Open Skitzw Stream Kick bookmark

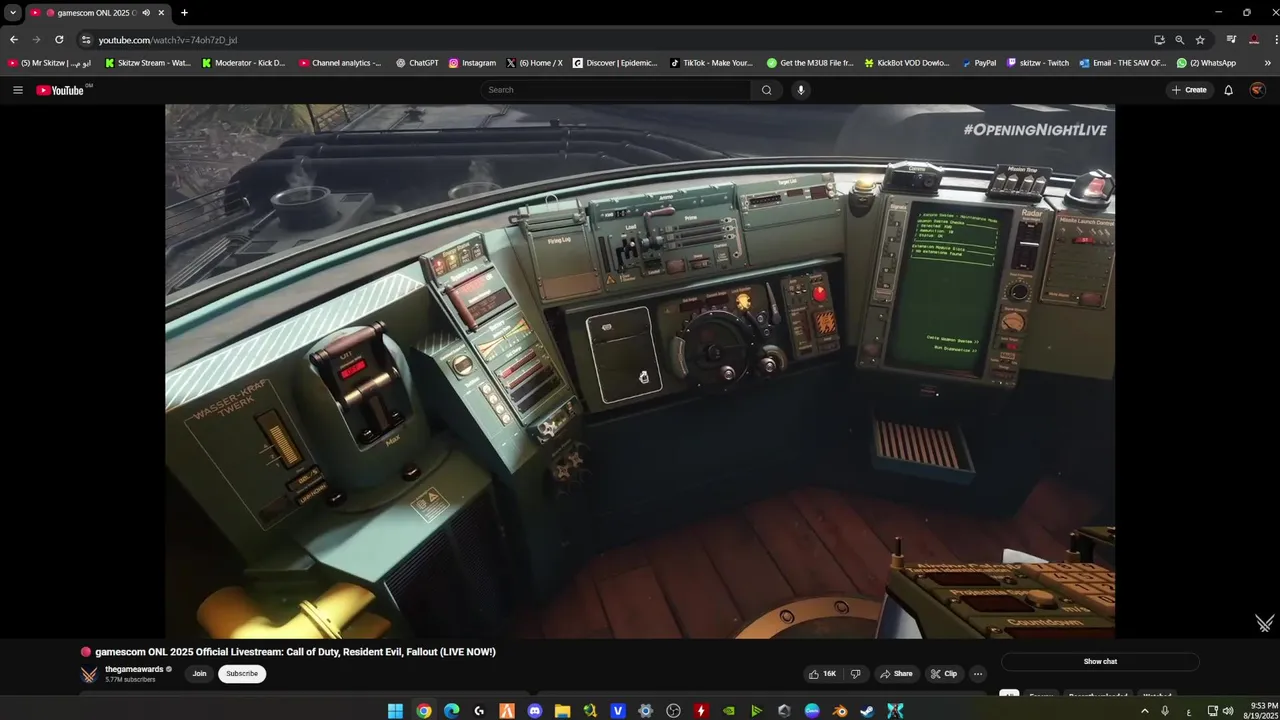pos(147,63)
